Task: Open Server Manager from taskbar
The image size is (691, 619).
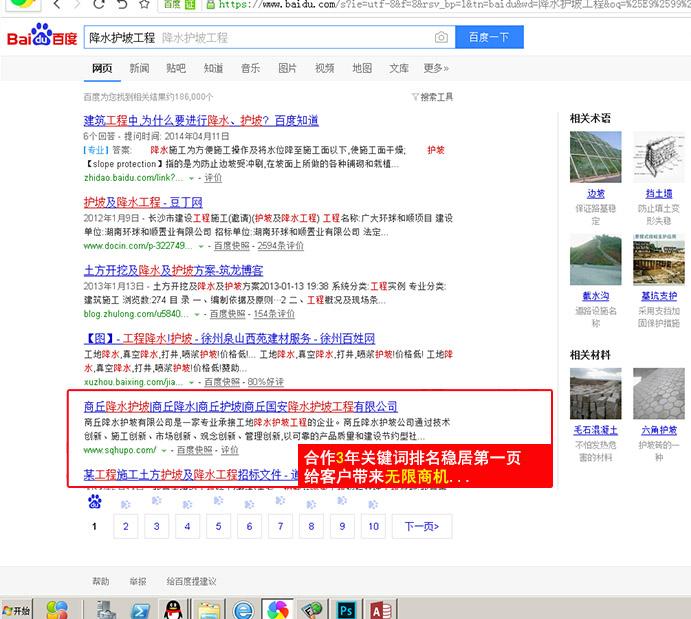Action: pyautogui.click(x=106, y=610)
